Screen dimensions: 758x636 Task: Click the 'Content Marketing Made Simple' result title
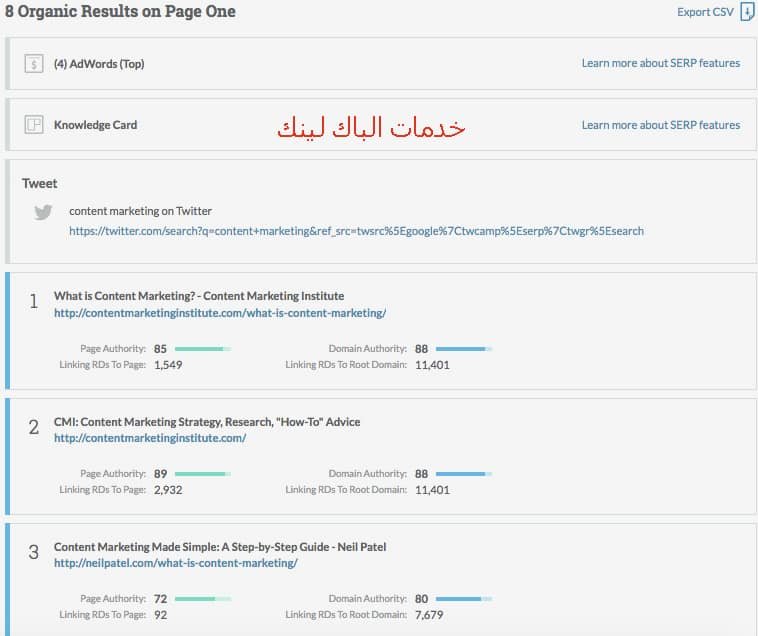[x=220, y=547]
